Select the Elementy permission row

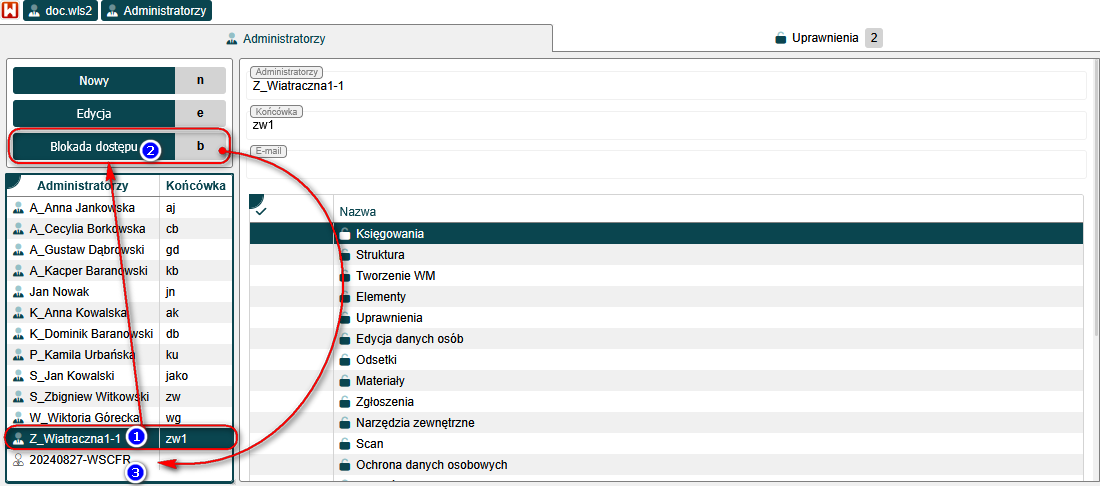[668, 297]
